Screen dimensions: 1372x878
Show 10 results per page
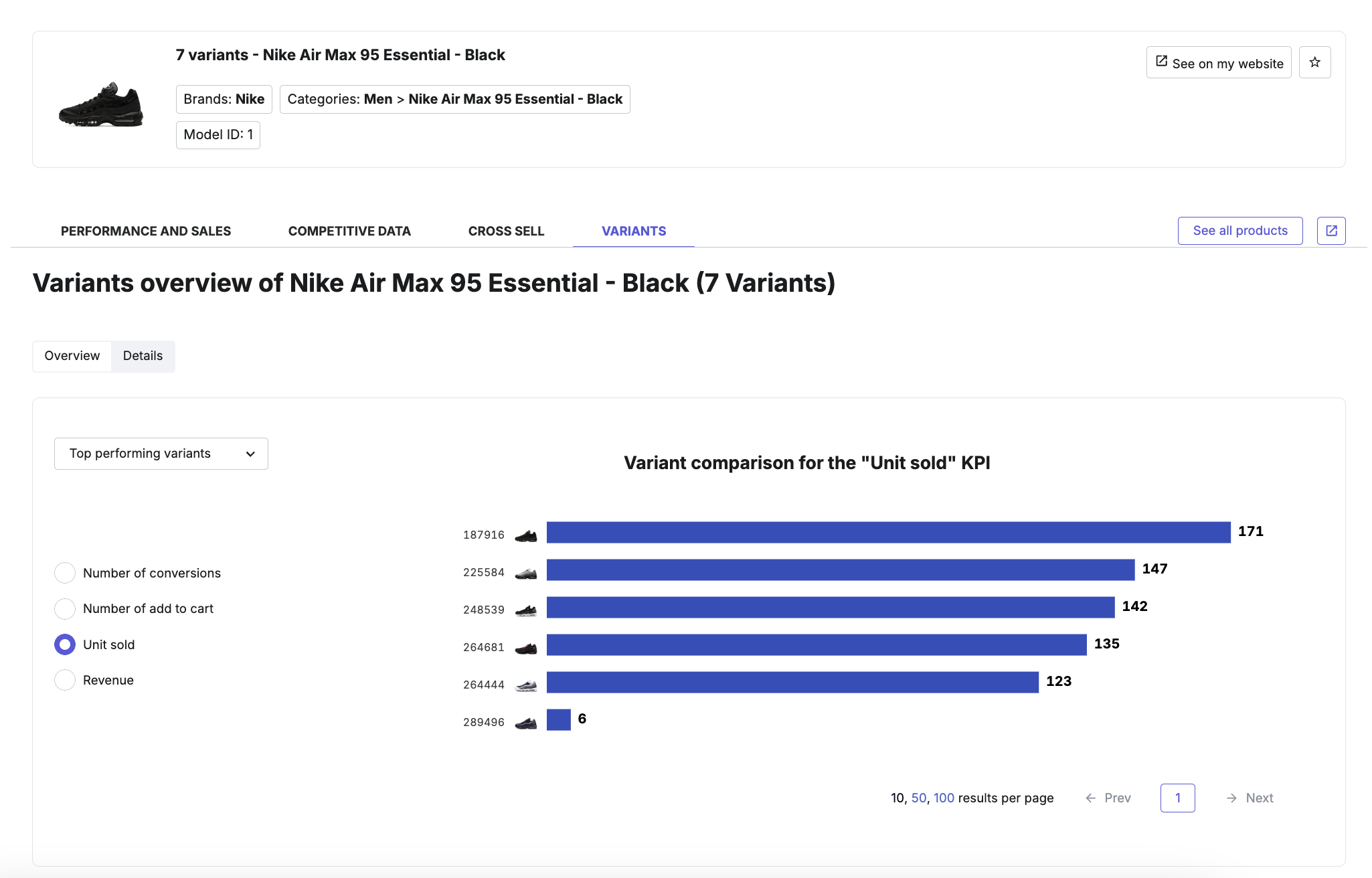pos(897,798)
